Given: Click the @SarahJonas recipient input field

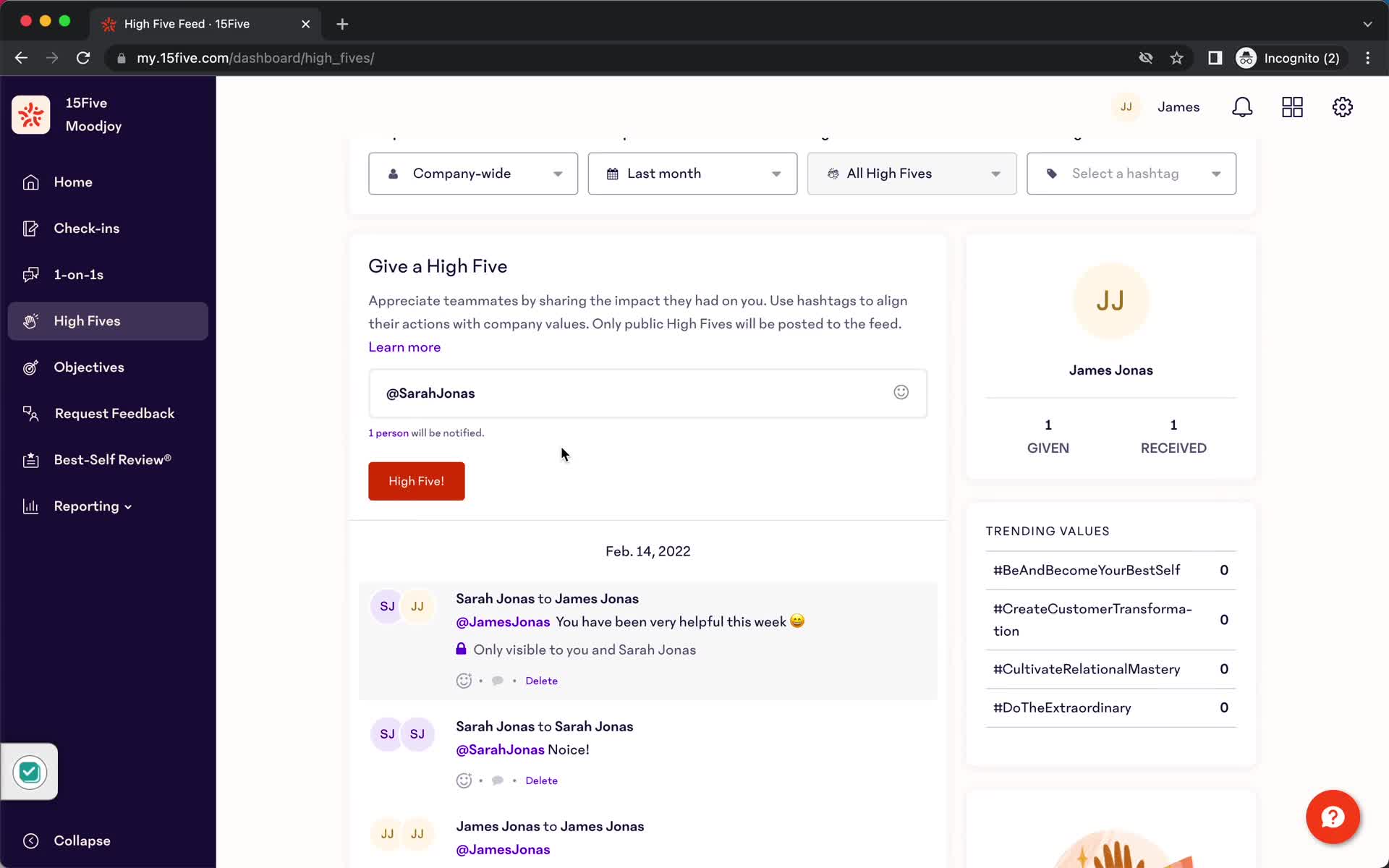Looking at the screenshot, I should tap(647, 392).
